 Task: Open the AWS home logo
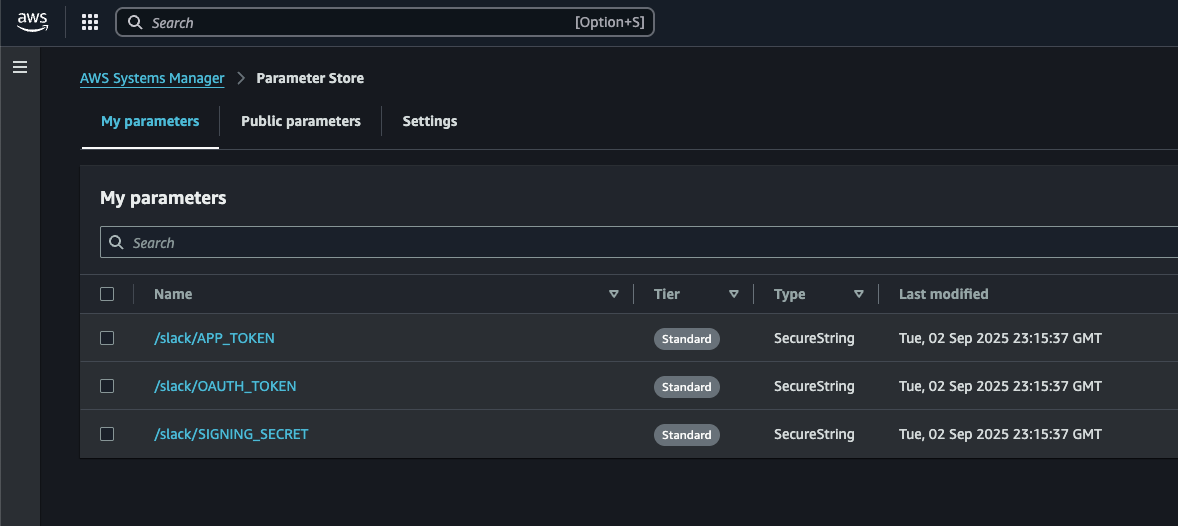[x=33, y=23]
